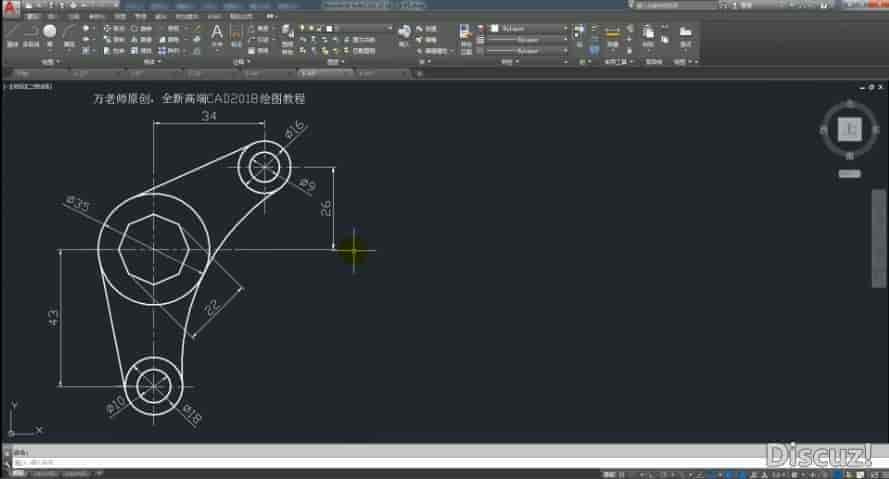Screen dimensions: 889x479
Task: Open the layer selection dropdown
Action: click(x=389, y=28)
